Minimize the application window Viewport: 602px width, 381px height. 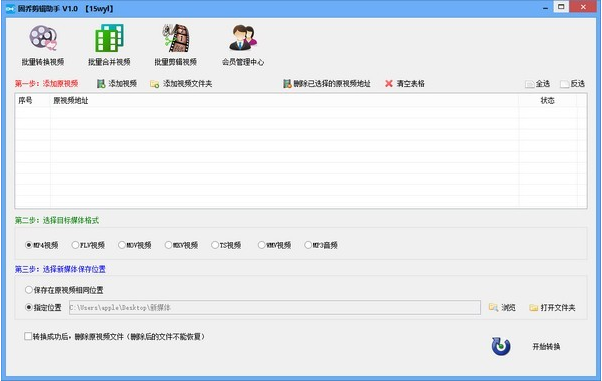click(546, 8)
